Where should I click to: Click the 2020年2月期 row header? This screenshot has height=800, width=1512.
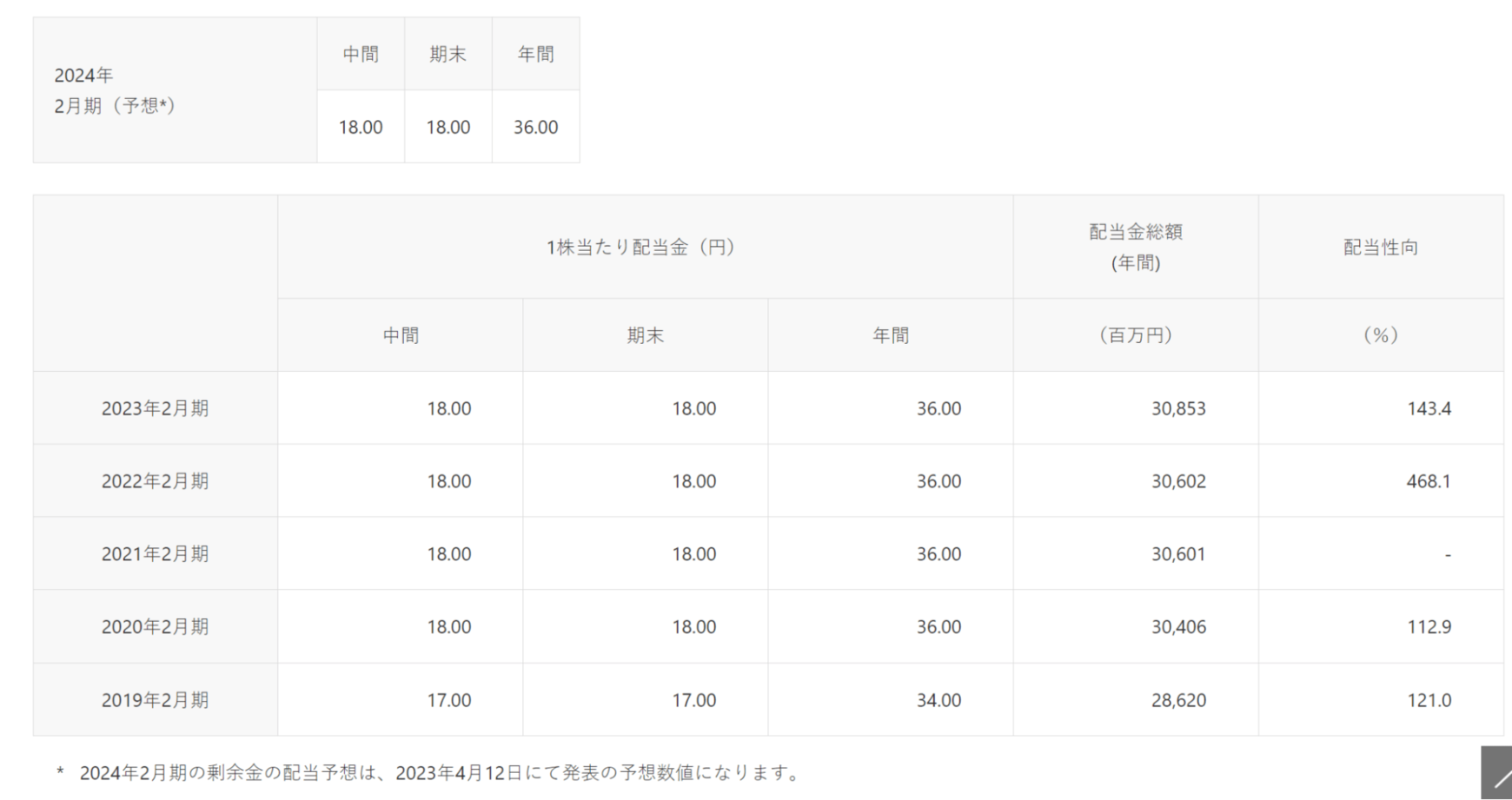pos(155,627)
